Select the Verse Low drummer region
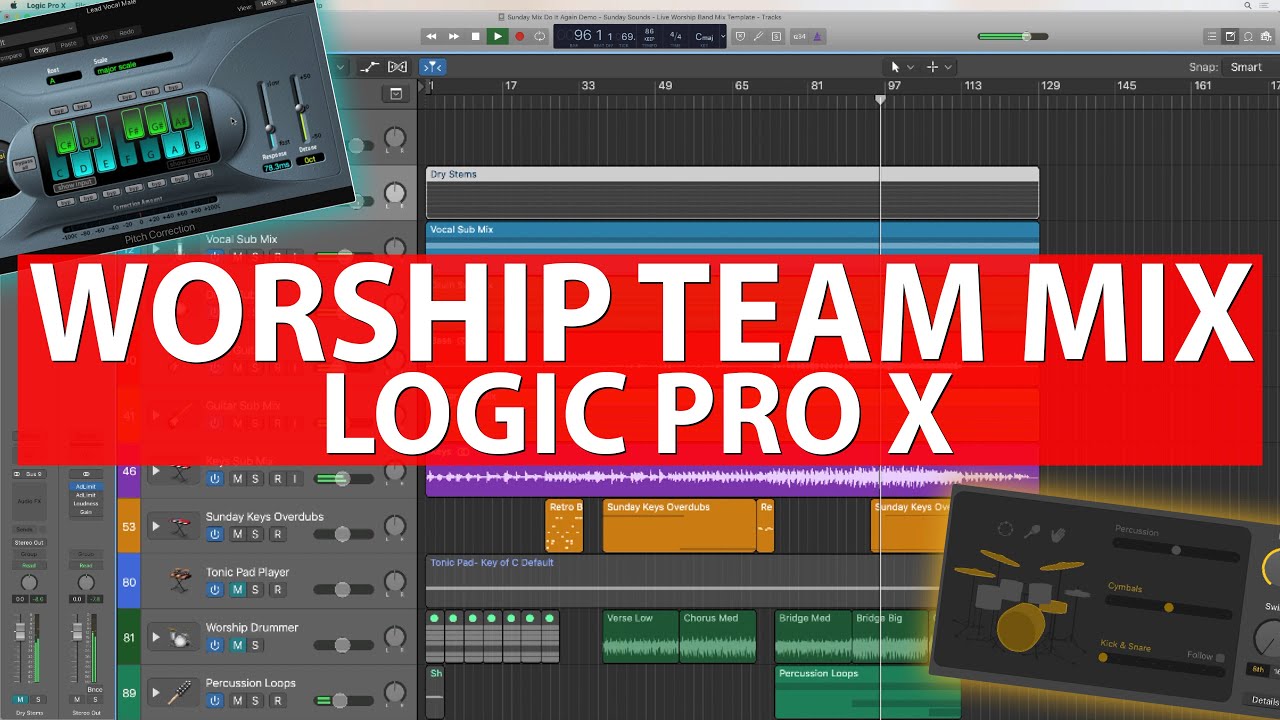This screenshot has height=720, width=1280. pos(641,636)
